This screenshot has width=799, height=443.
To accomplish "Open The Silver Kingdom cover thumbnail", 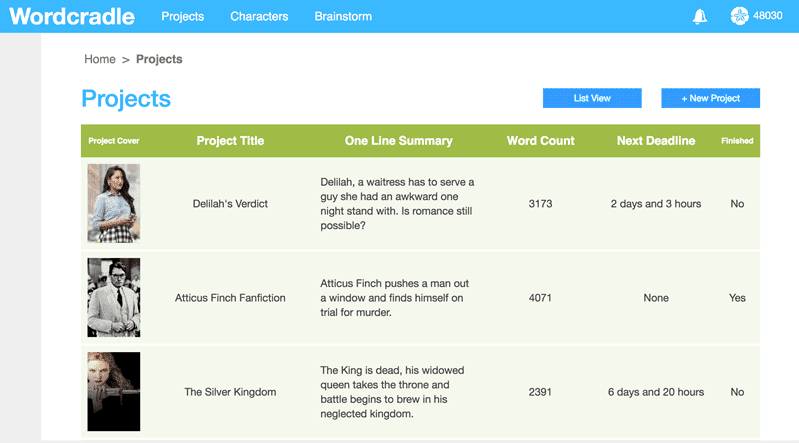I will [114, 392].
